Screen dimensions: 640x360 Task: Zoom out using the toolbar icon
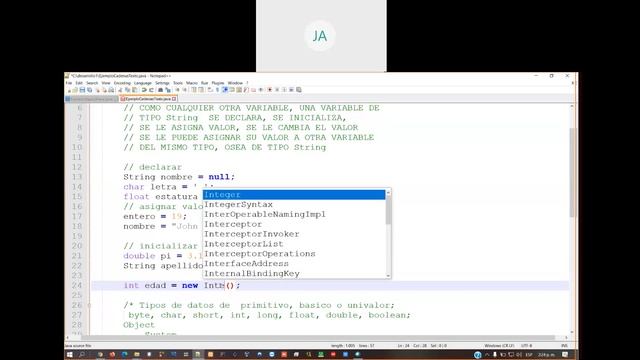pyautogui.click(x=185, y=90)
